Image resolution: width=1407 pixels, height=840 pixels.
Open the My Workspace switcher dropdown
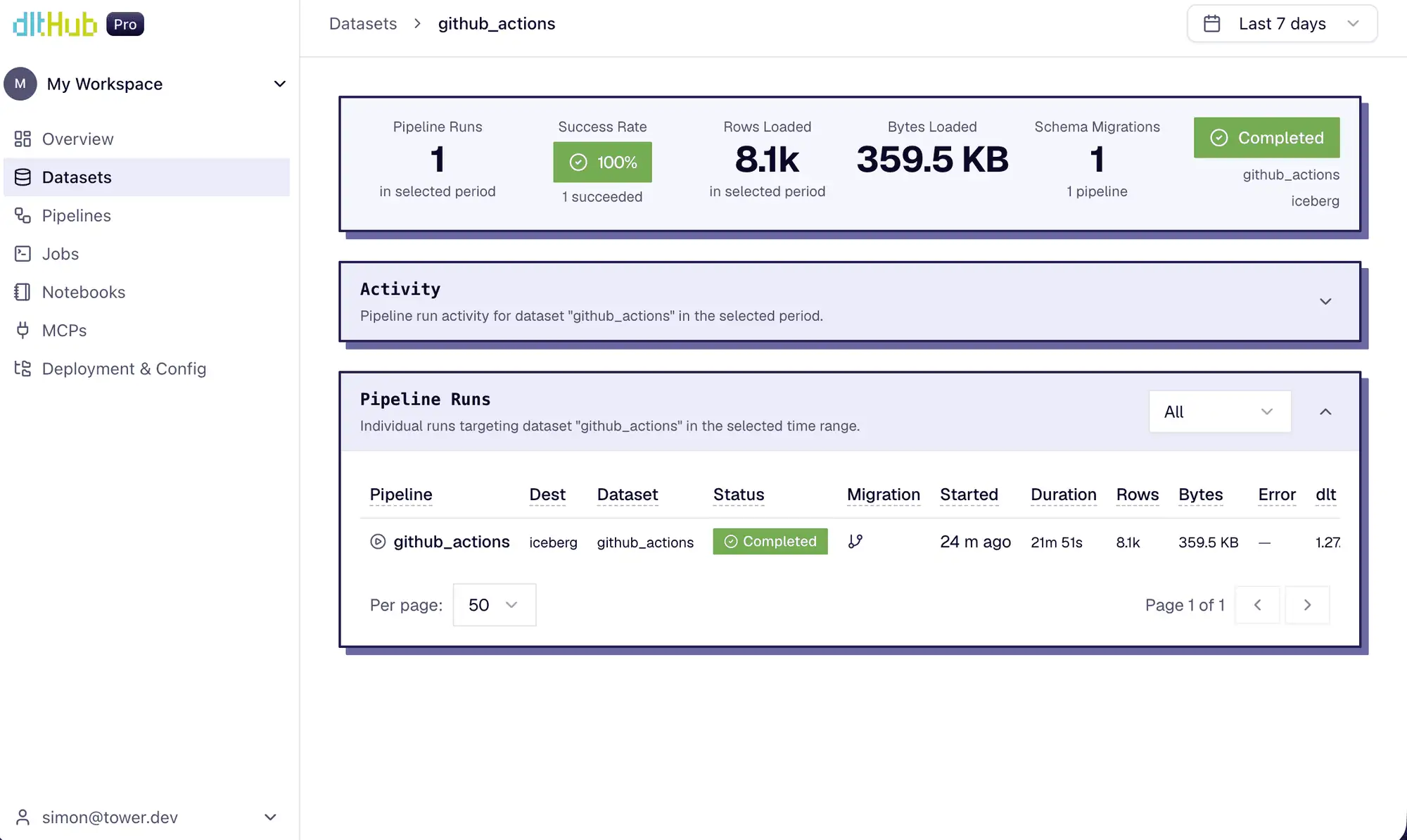pos(147,84)
